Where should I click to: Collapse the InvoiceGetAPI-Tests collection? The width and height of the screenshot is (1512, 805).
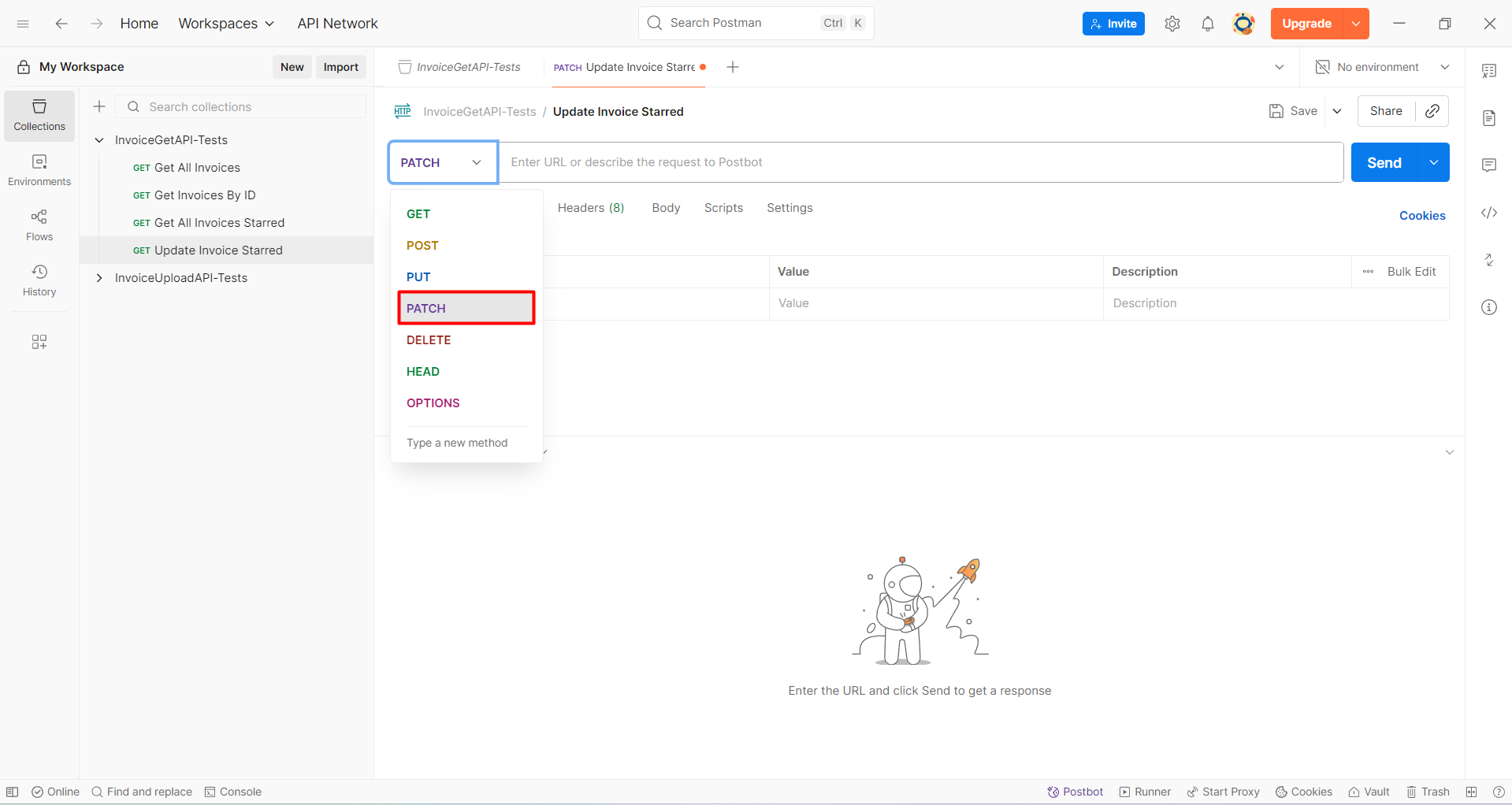point(99,139)
